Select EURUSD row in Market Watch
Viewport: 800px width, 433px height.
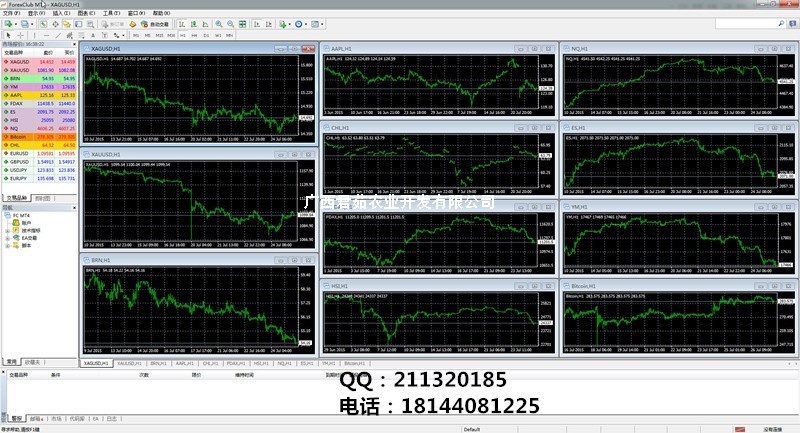pos(39,153)
